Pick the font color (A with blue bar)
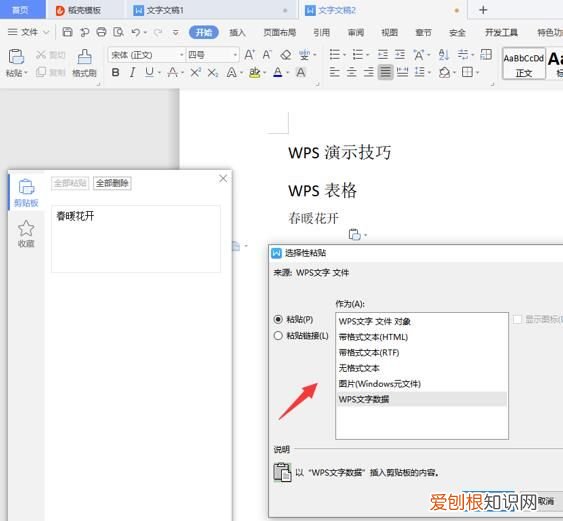Viewport: 563px width, 521px height. (277, 73)
